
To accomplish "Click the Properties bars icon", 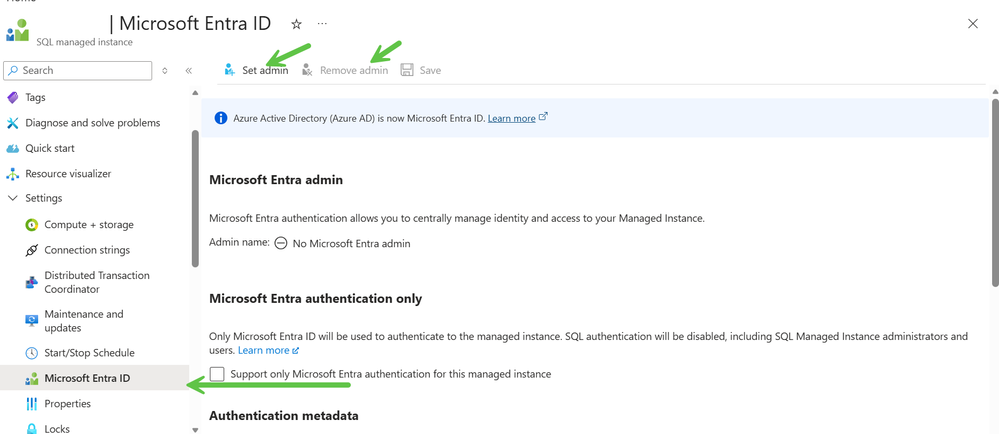I will coord(31,404).
